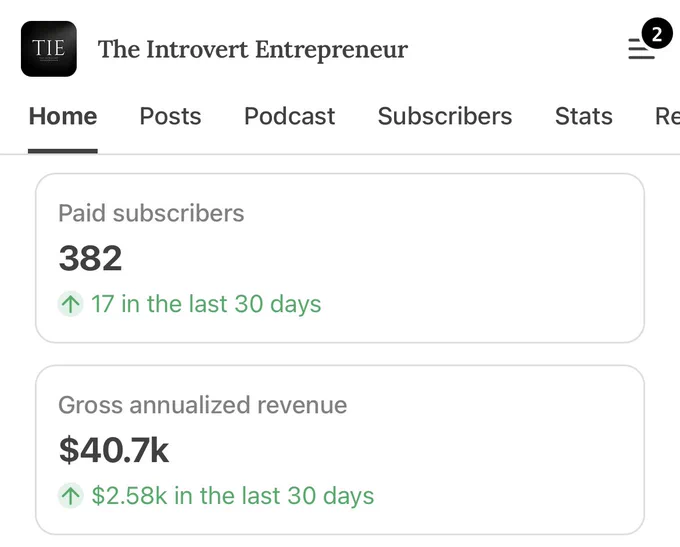This screenshot has height=547, width=680.
Task: Go to the Podcast tab
Action: (x=290, y=116)
